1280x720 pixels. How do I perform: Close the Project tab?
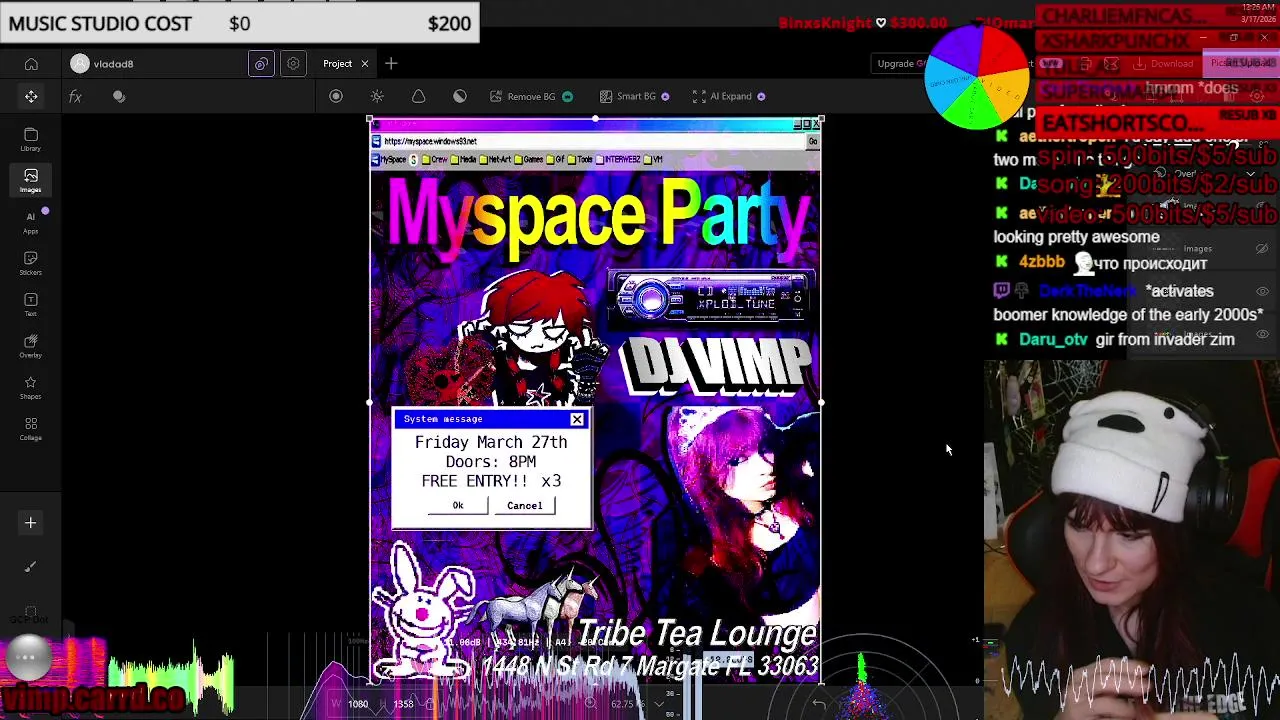365,64
